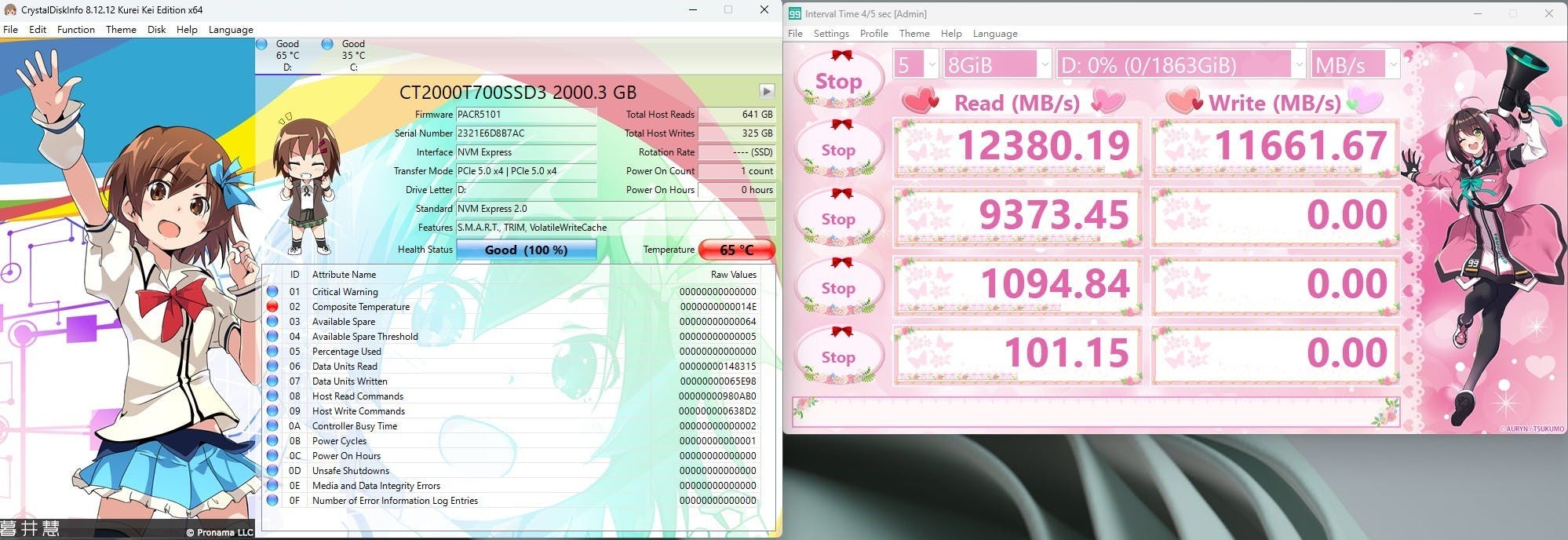Click the topmost Stop button
The image size is (1568, 540).
(838, 82)
